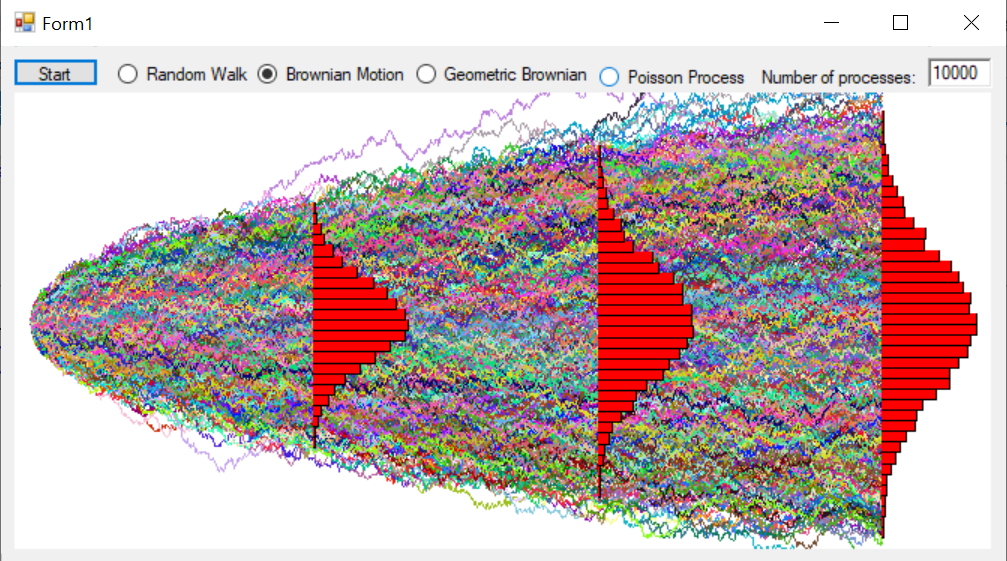Select the Random Walk radio button
The height and width of the screenshot is (561, 1007).
point(128,75)
